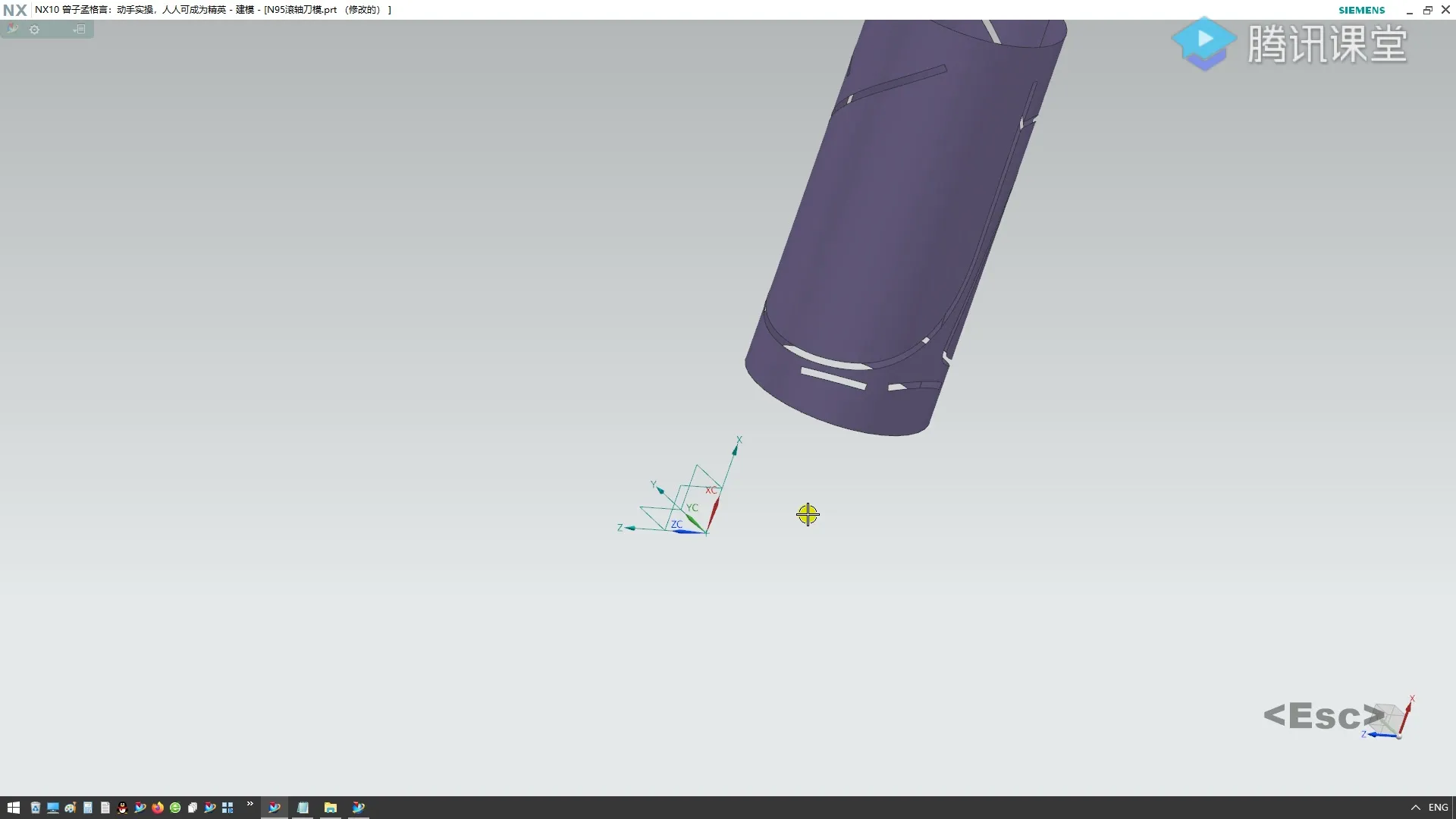Show hidden system tray icons
The image size is (1456, 819).
click(1415, 808)
